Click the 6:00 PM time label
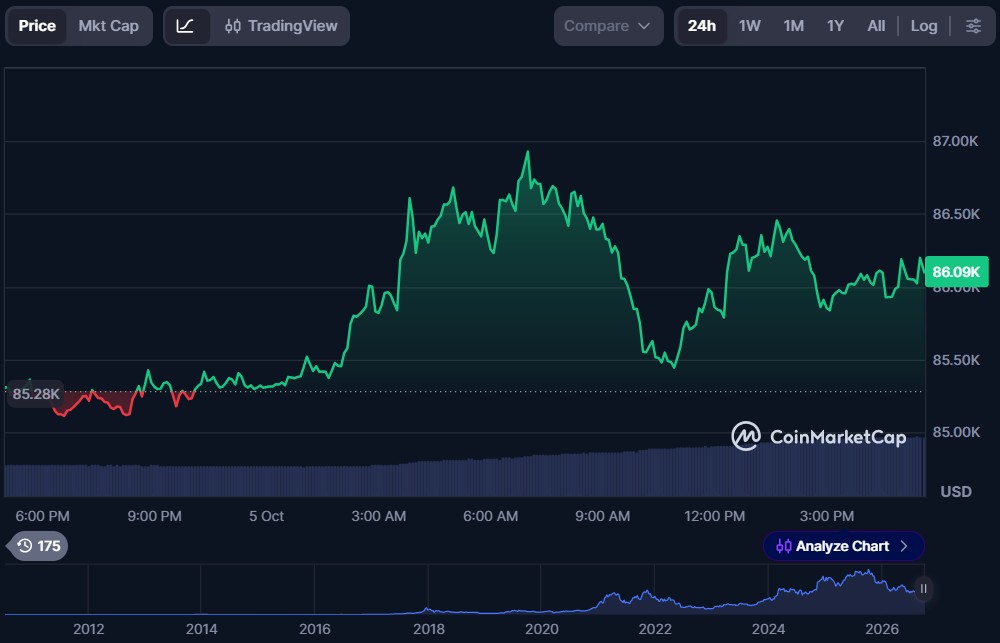Screen dimensions: 1000x643 click(43, 516)
